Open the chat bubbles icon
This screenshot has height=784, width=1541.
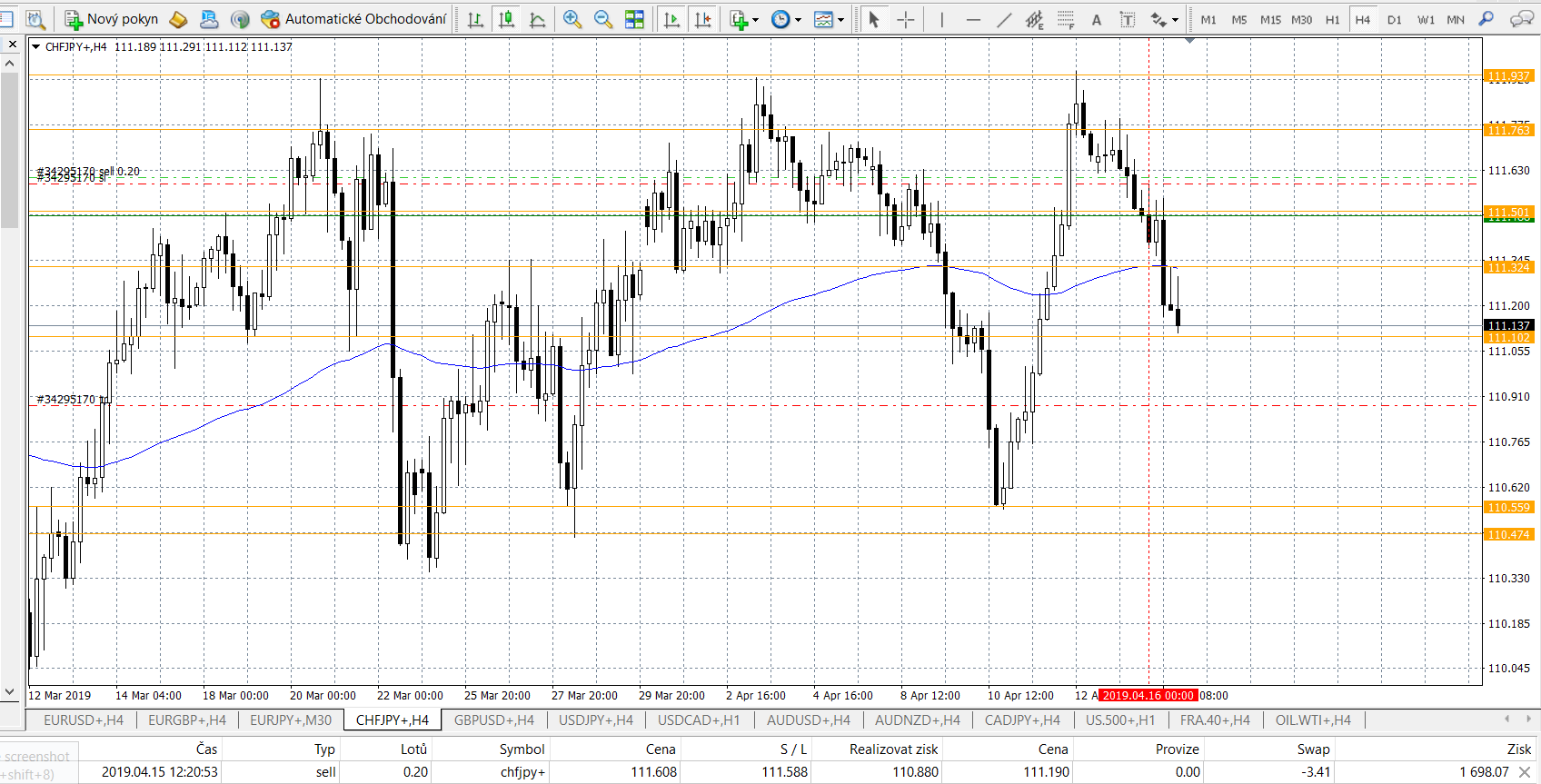(x=1521, y=19)
